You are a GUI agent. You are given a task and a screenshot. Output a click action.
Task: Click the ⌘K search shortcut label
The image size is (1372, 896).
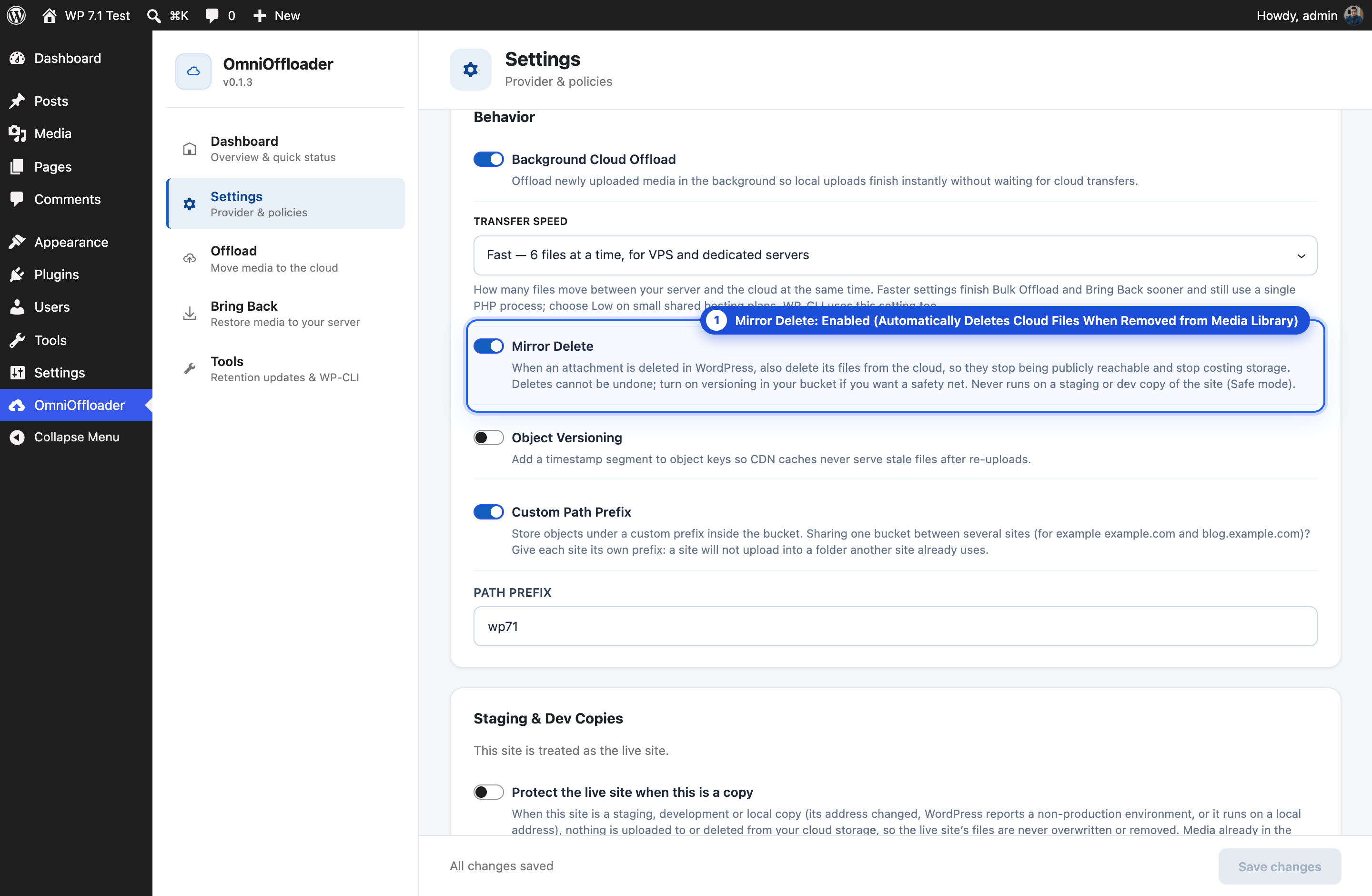point(179,16)
